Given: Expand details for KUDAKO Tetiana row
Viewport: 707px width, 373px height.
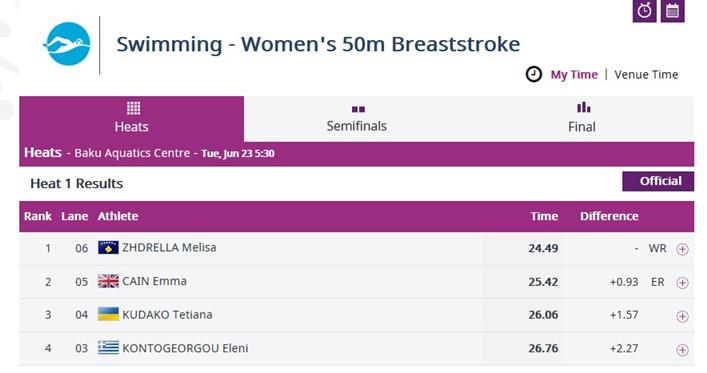Looking at the screenshot, I should tap(682, 316).
